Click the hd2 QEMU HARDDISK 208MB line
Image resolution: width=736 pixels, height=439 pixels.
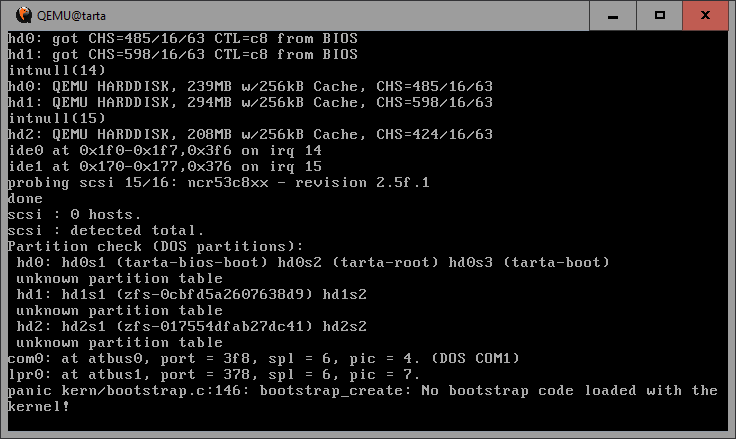click(250, 134)
